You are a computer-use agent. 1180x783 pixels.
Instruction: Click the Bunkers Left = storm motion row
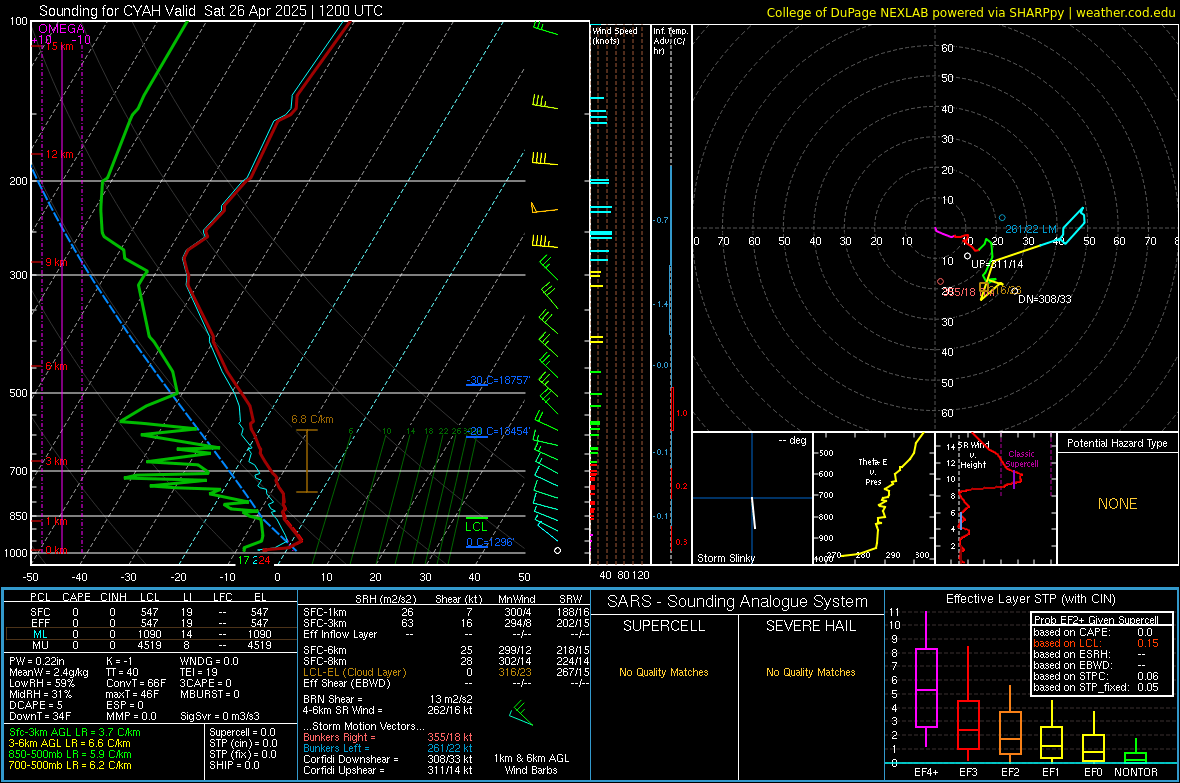tap(388, 748)
